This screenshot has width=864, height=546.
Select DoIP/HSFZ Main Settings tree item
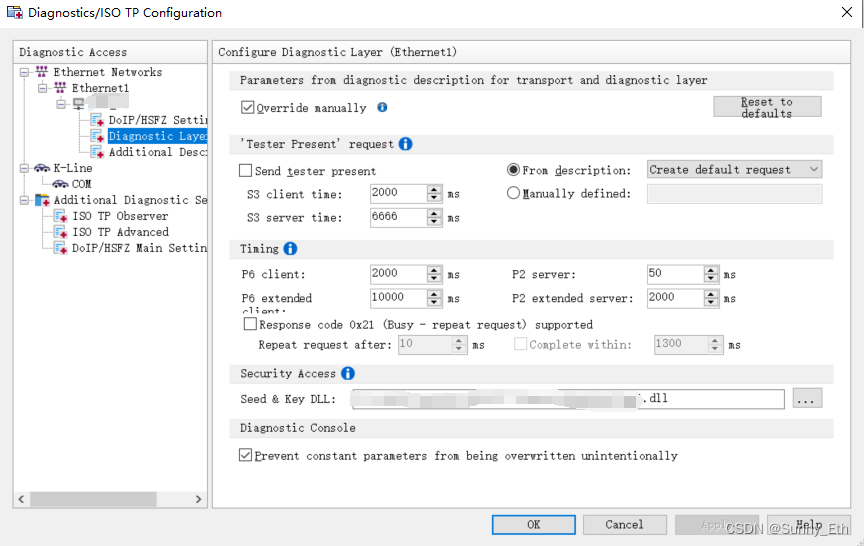tap(139, 247)
